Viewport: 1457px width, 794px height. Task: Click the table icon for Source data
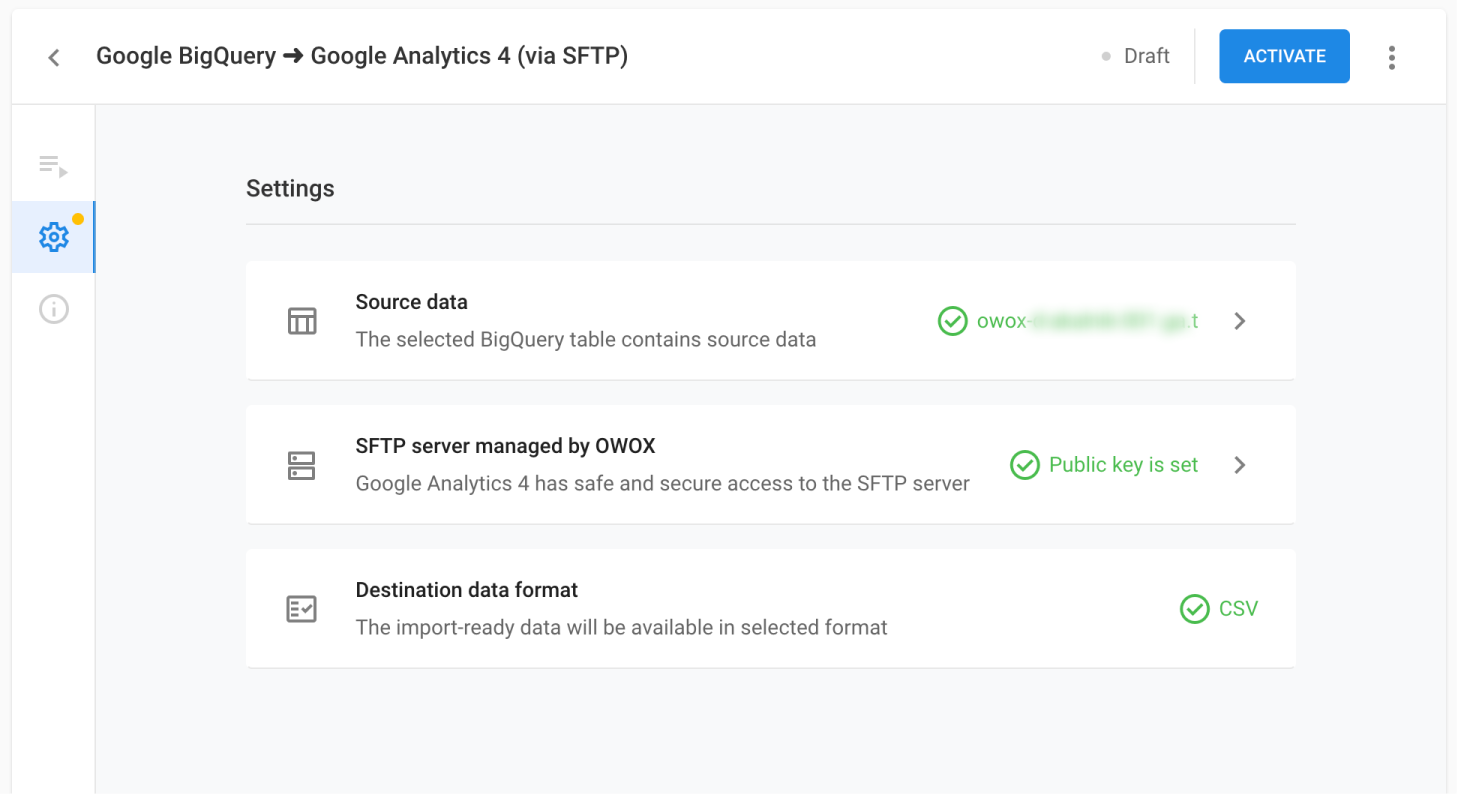click(x=302, y=321)
